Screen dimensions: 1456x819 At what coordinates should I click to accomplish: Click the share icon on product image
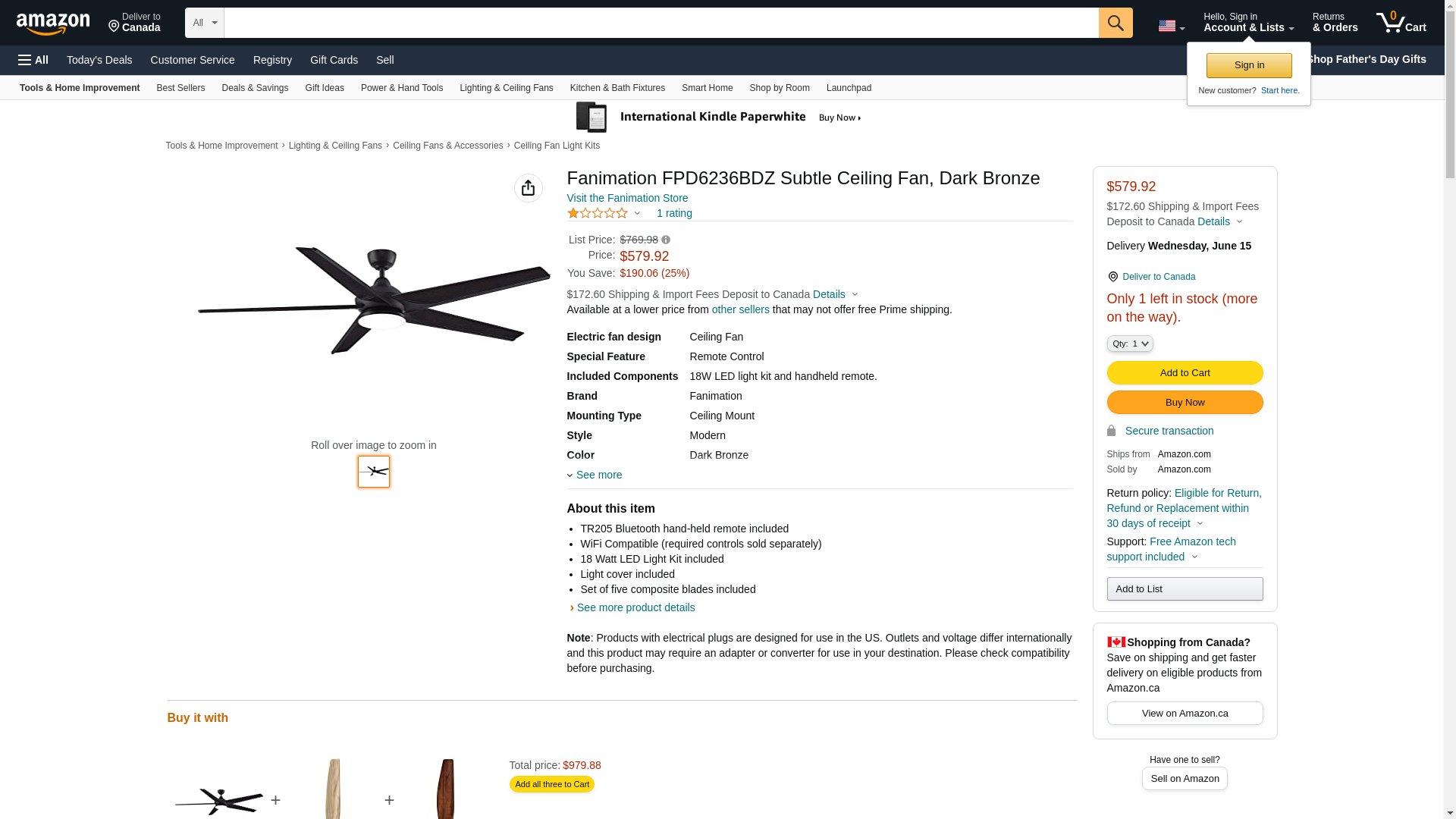point(529,188)
